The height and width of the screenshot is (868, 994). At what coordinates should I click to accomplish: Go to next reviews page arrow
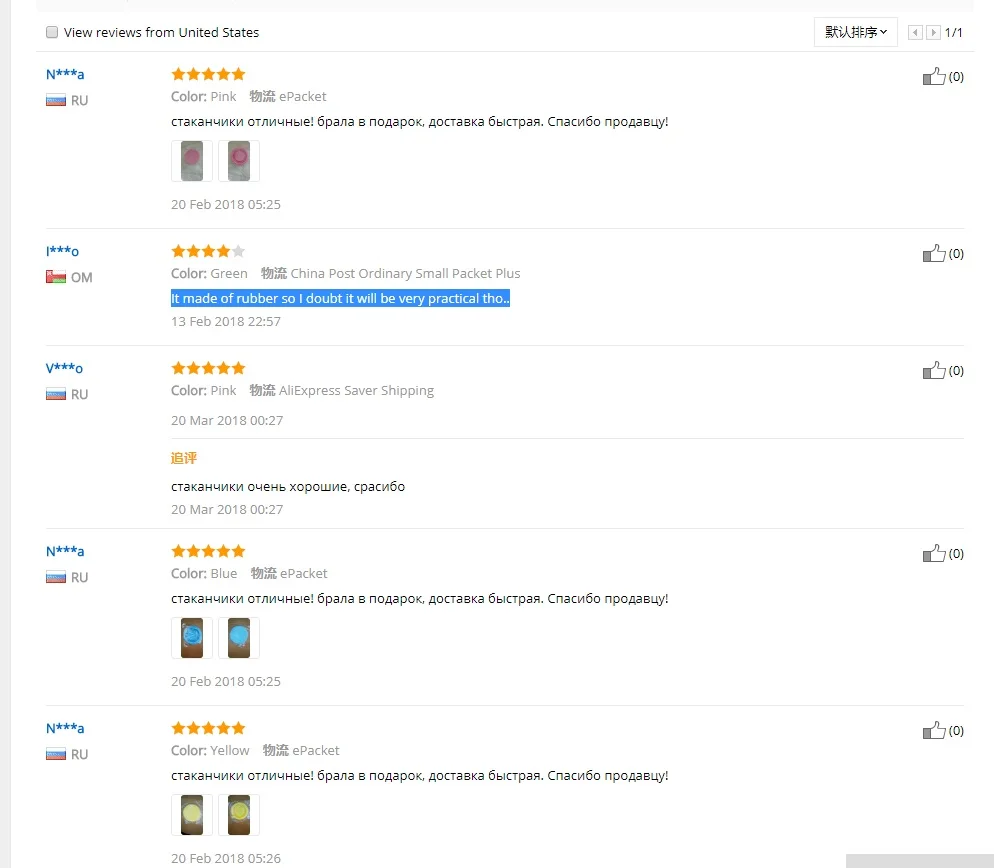click(x=933, y=33)
